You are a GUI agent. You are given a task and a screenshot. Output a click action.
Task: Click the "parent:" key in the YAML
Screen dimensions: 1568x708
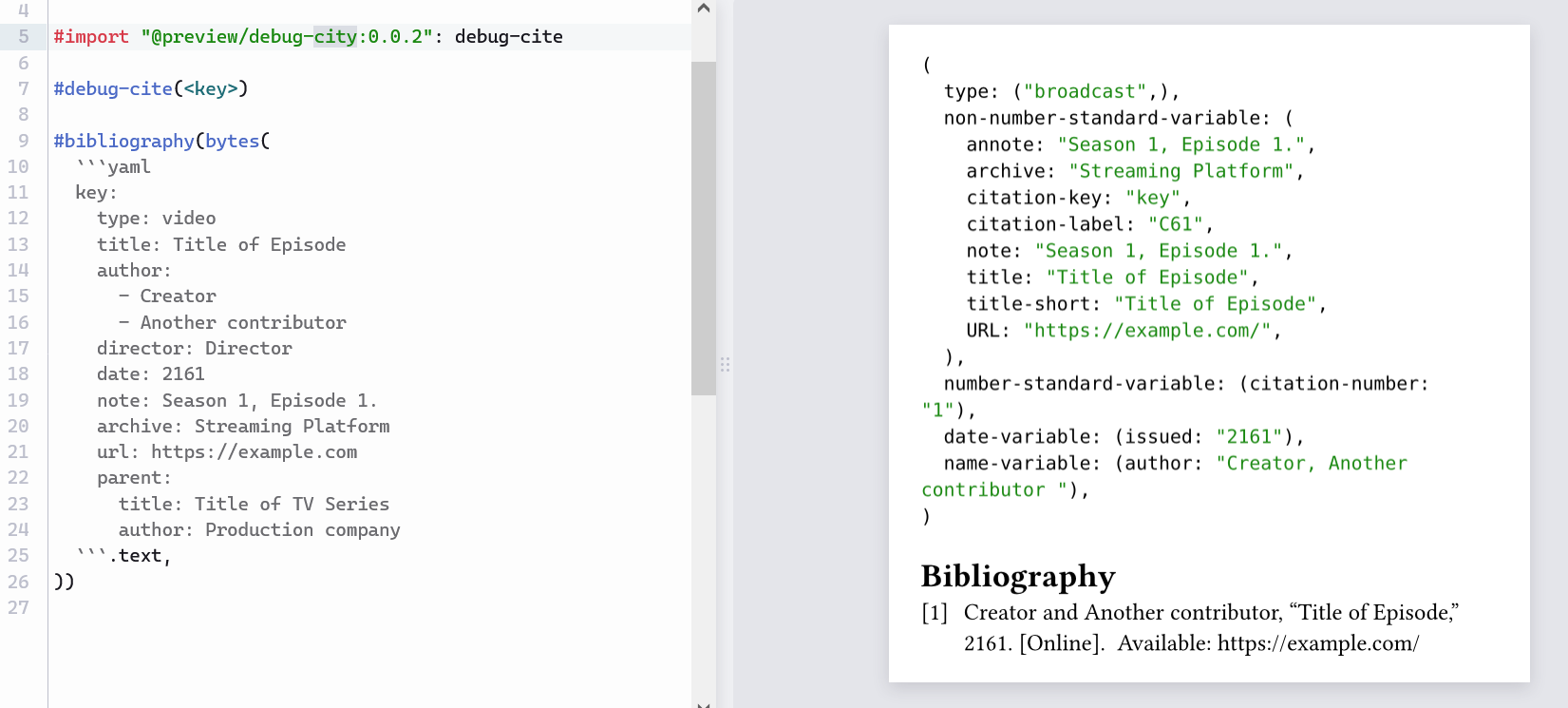coord(133,478)
